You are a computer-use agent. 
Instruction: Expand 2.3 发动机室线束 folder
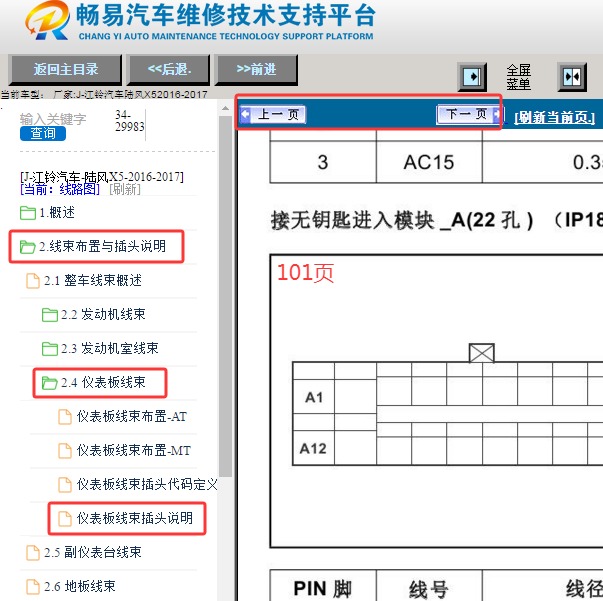[110, 348]
